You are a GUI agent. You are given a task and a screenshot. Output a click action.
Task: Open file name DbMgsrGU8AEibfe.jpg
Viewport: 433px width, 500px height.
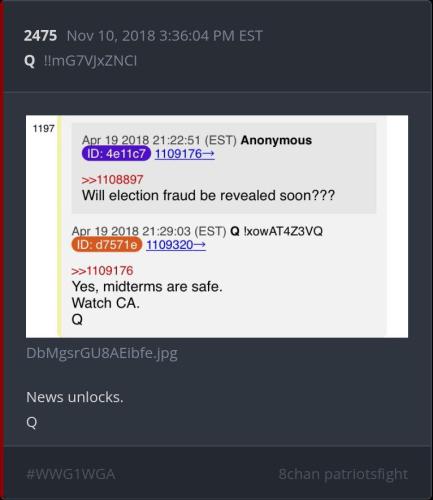102,353
